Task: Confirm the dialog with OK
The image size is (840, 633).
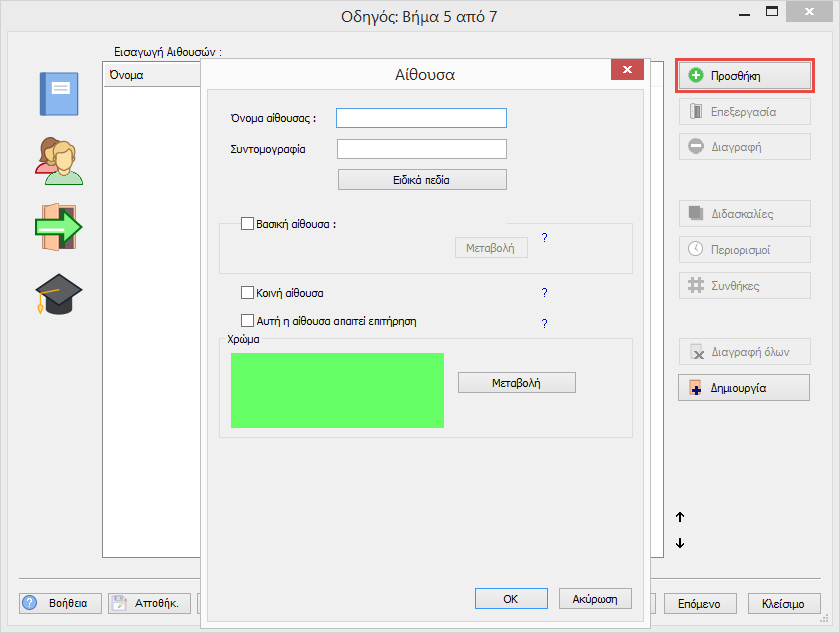Action: 510,598
